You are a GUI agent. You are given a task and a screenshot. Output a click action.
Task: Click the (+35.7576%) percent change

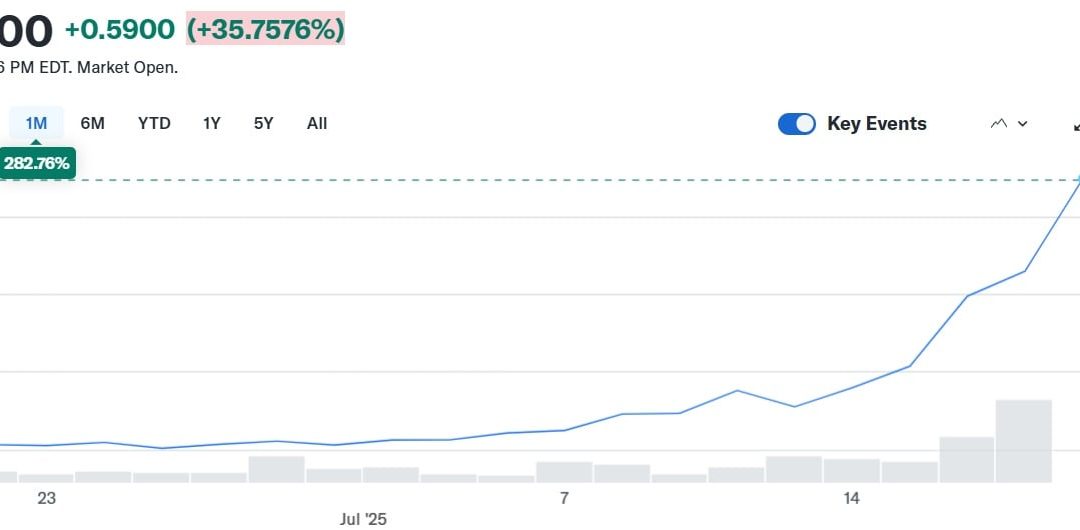[x=265, y=30]
